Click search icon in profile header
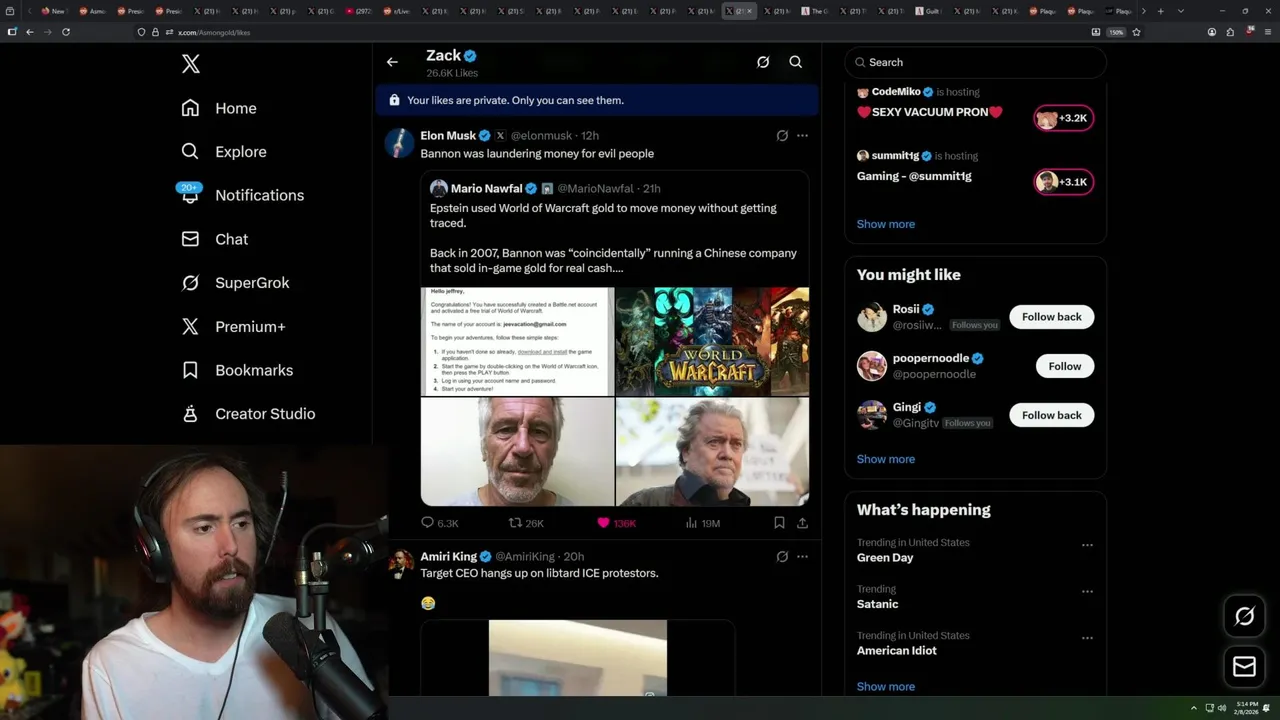 click(x=796, y=62)
